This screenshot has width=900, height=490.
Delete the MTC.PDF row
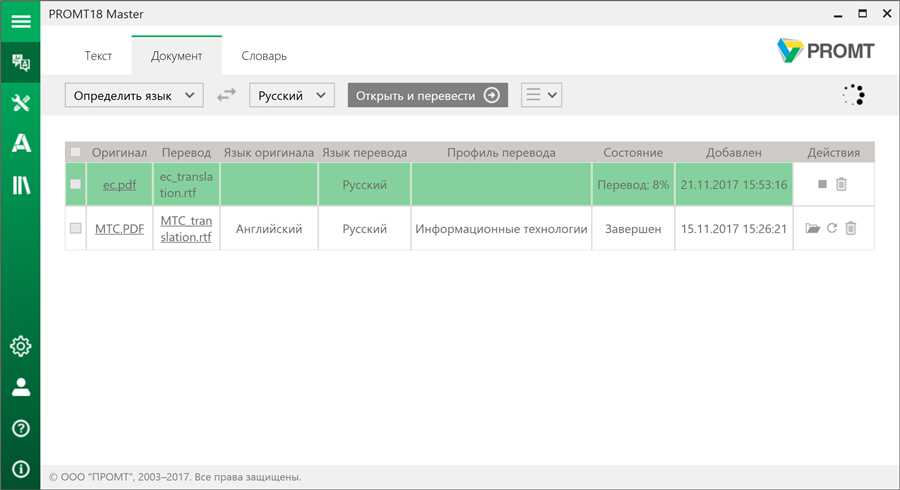[x=851, y=228]
